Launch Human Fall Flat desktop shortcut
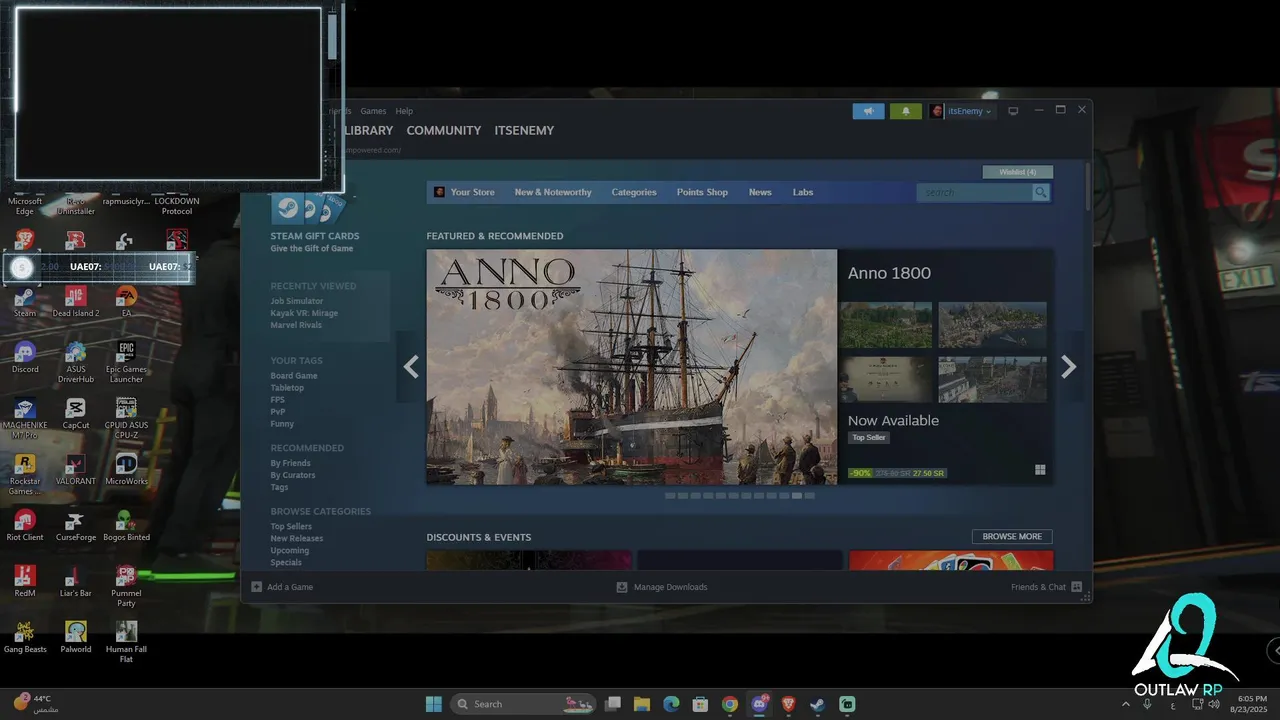 (x=126, y=642)
